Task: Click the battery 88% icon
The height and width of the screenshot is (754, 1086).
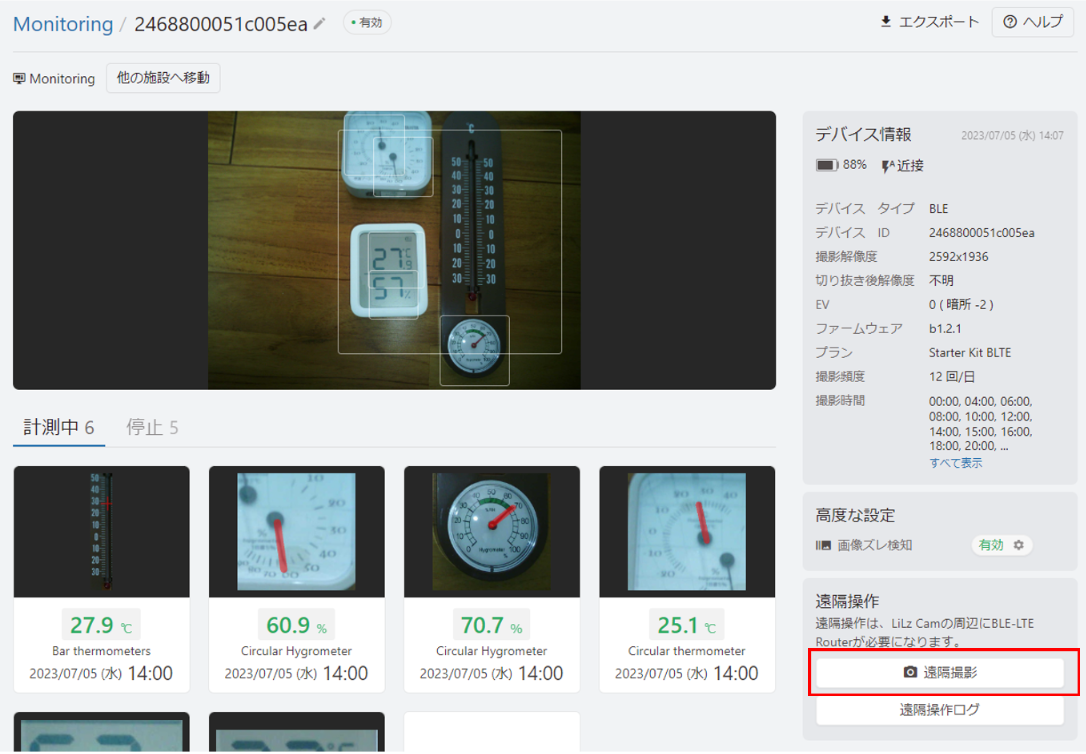Action: 827,165
